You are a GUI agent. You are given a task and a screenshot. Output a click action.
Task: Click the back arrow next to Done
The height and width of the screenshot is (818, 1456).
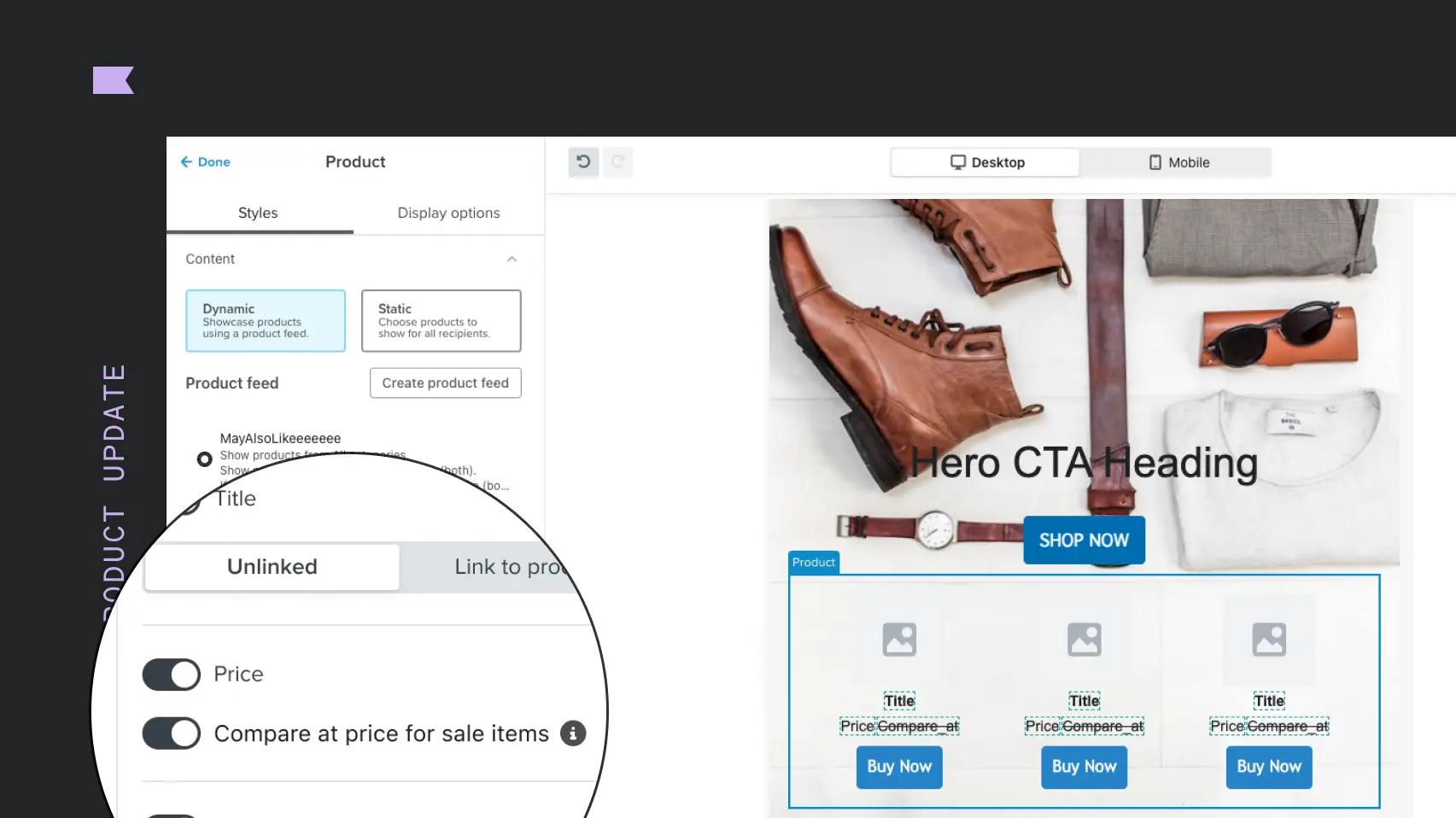tap(186, 161)
